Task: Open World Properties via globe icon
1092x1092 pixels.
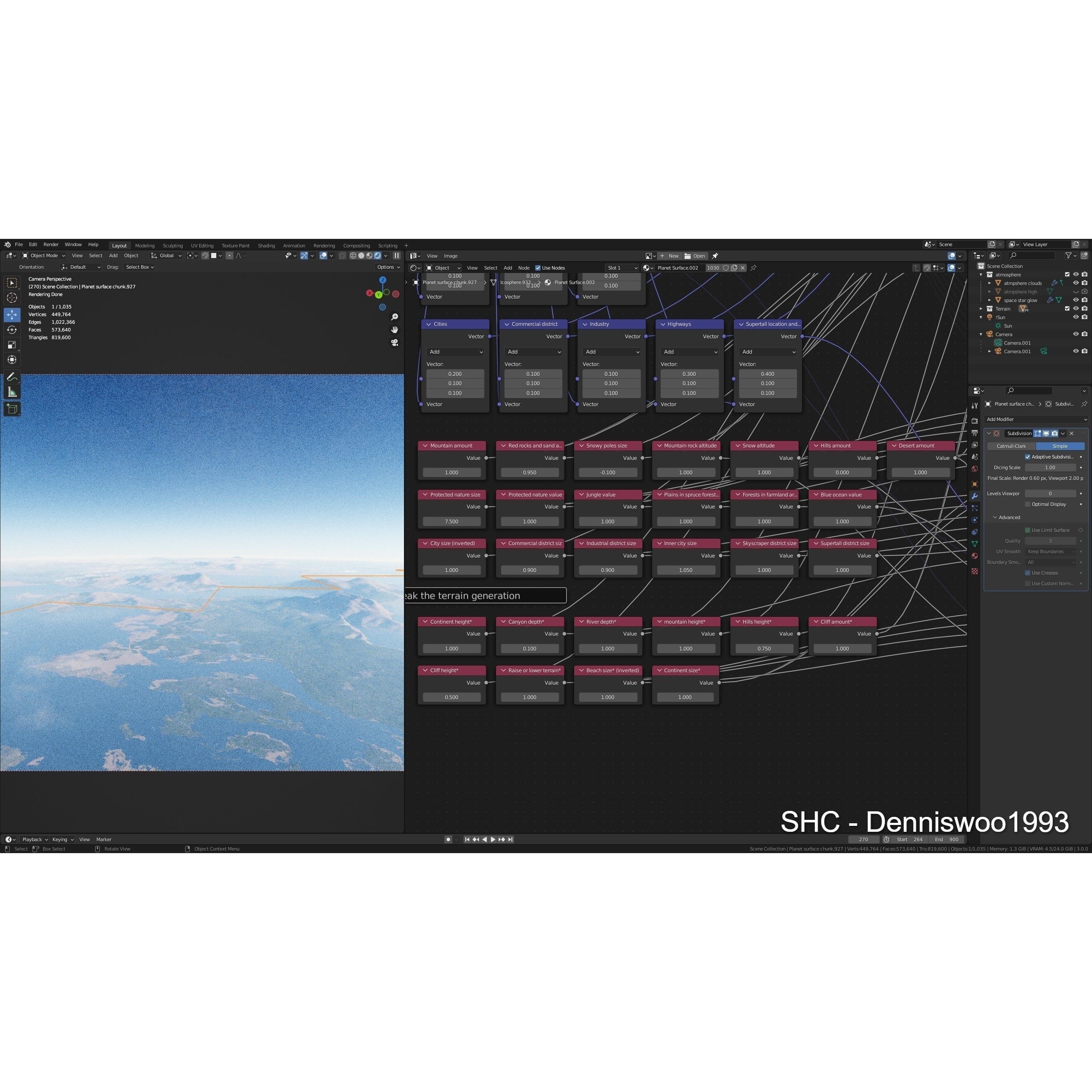Action: point(975,468)
